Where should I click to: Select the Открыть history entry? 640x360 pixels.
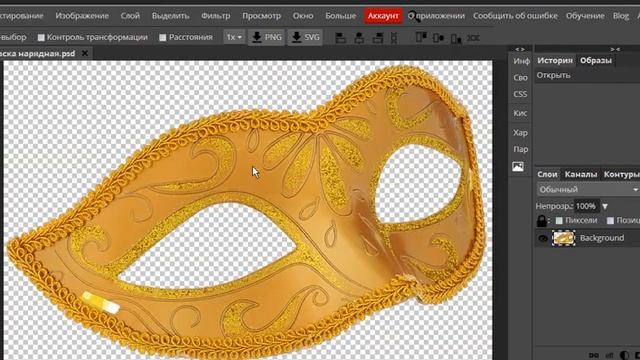tap(587, 76)
